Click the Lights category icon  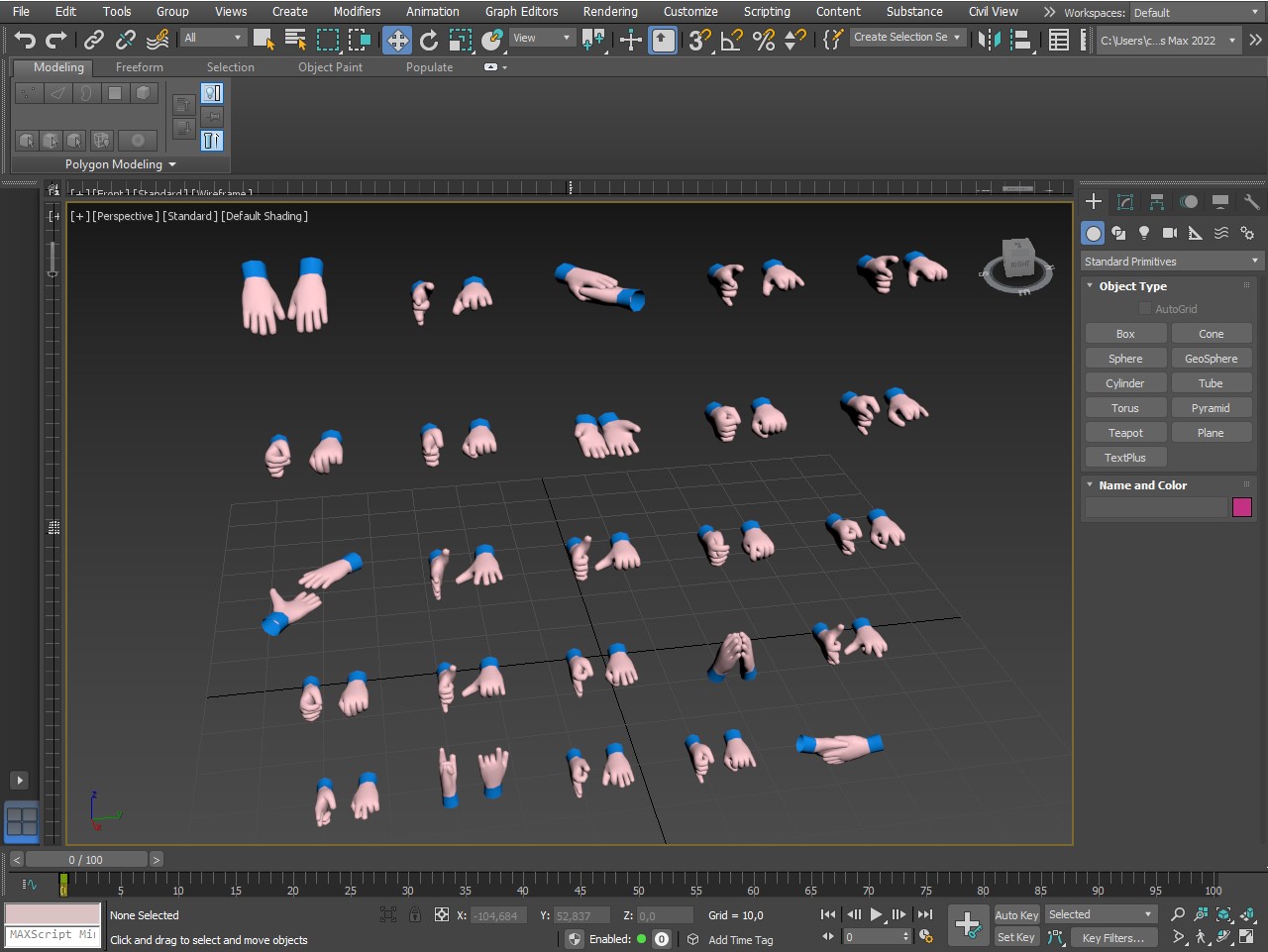[x=1144, y=233]
